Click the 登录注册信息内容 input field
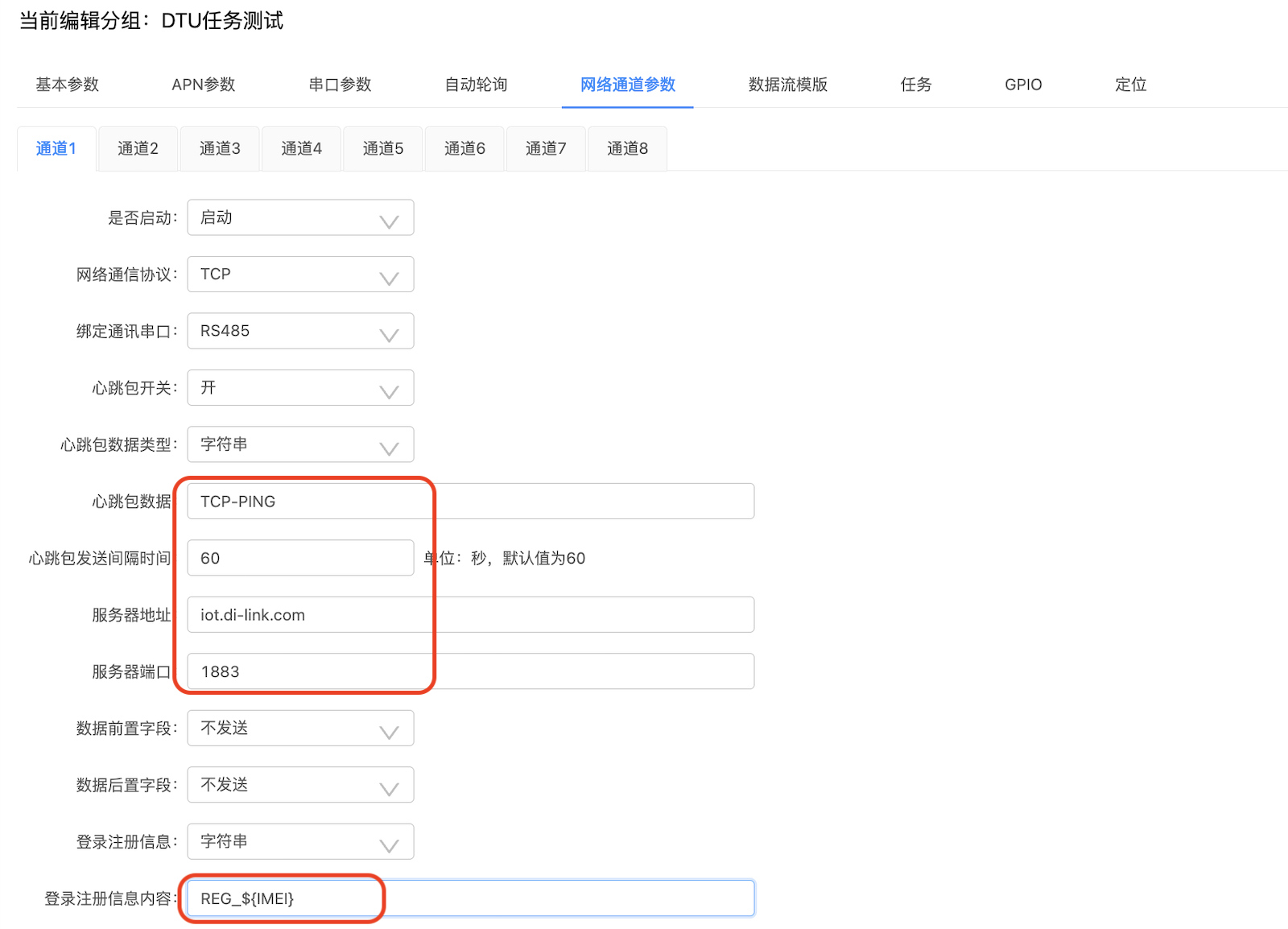Viewport: 1288px width, 929px height. pyautogui.click(x=471, y=898)
